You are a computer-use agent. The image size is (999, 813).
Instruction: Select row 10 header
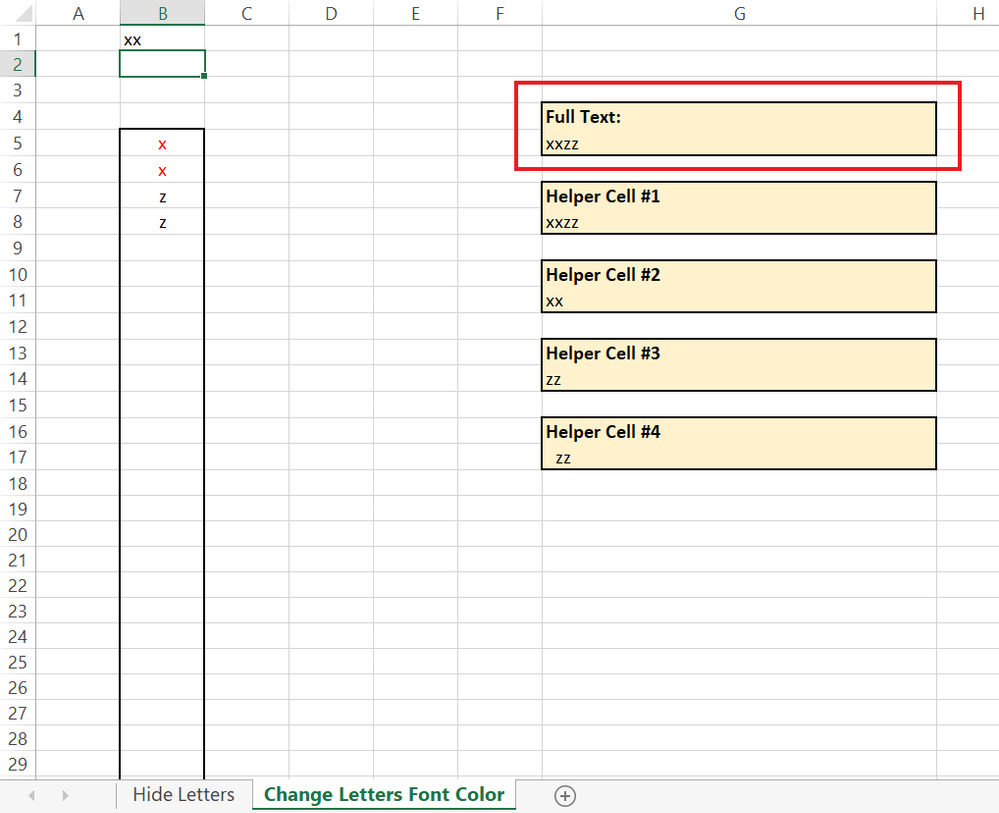tap(17, 274)
